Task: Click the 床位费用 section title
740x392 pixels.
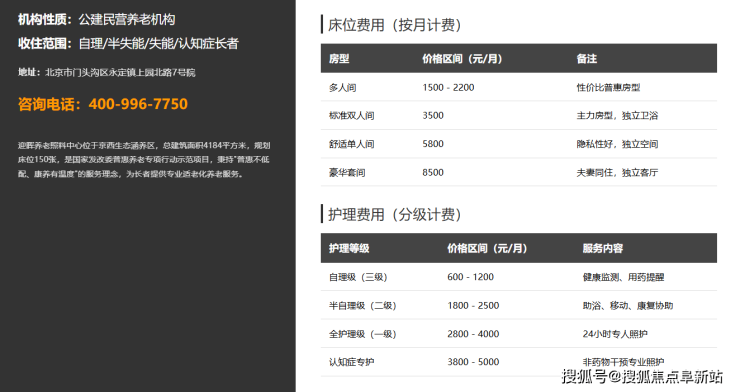Action: click(394, 25)
